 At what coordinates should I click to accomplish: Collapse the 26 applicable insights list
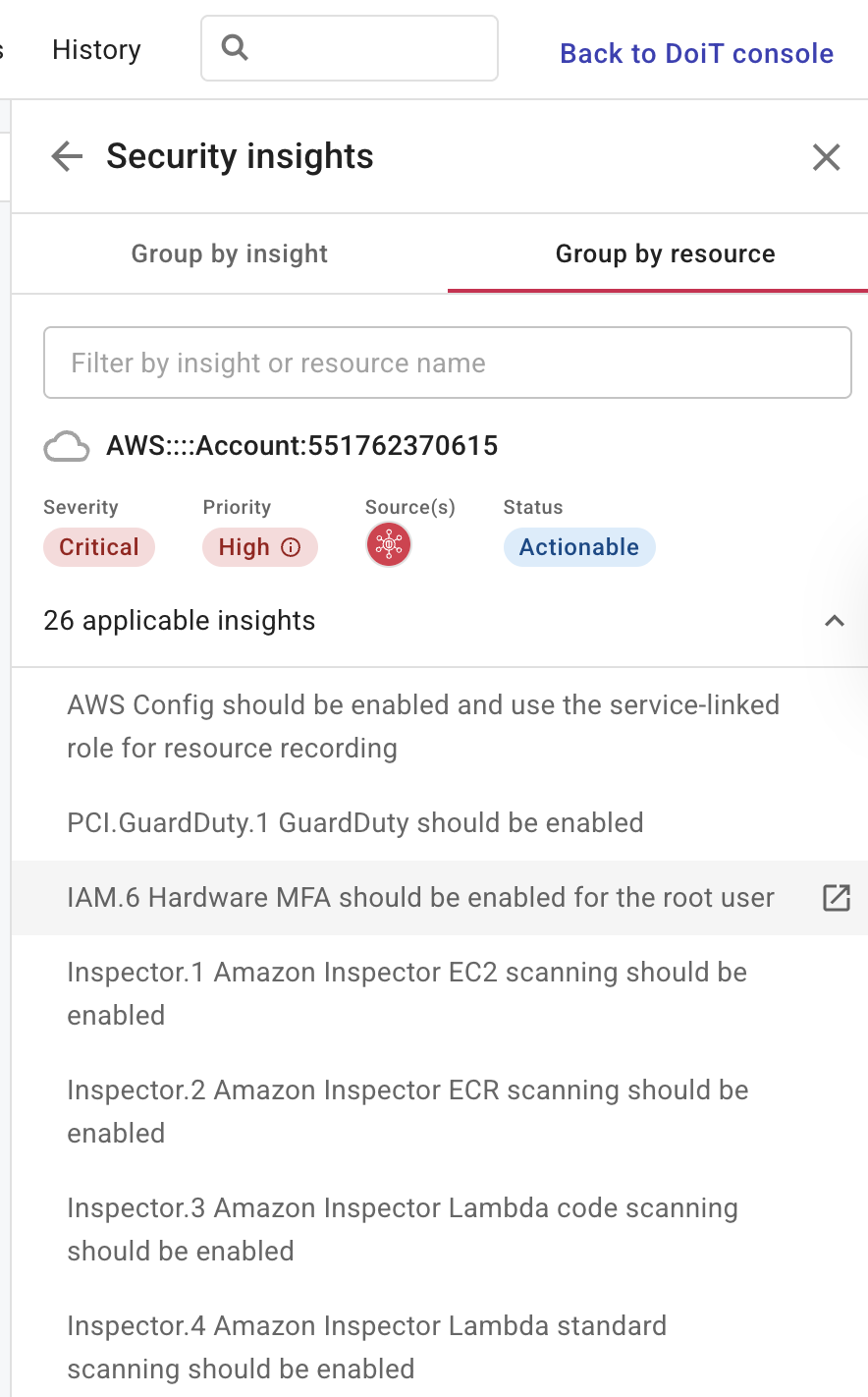(834, 620)
